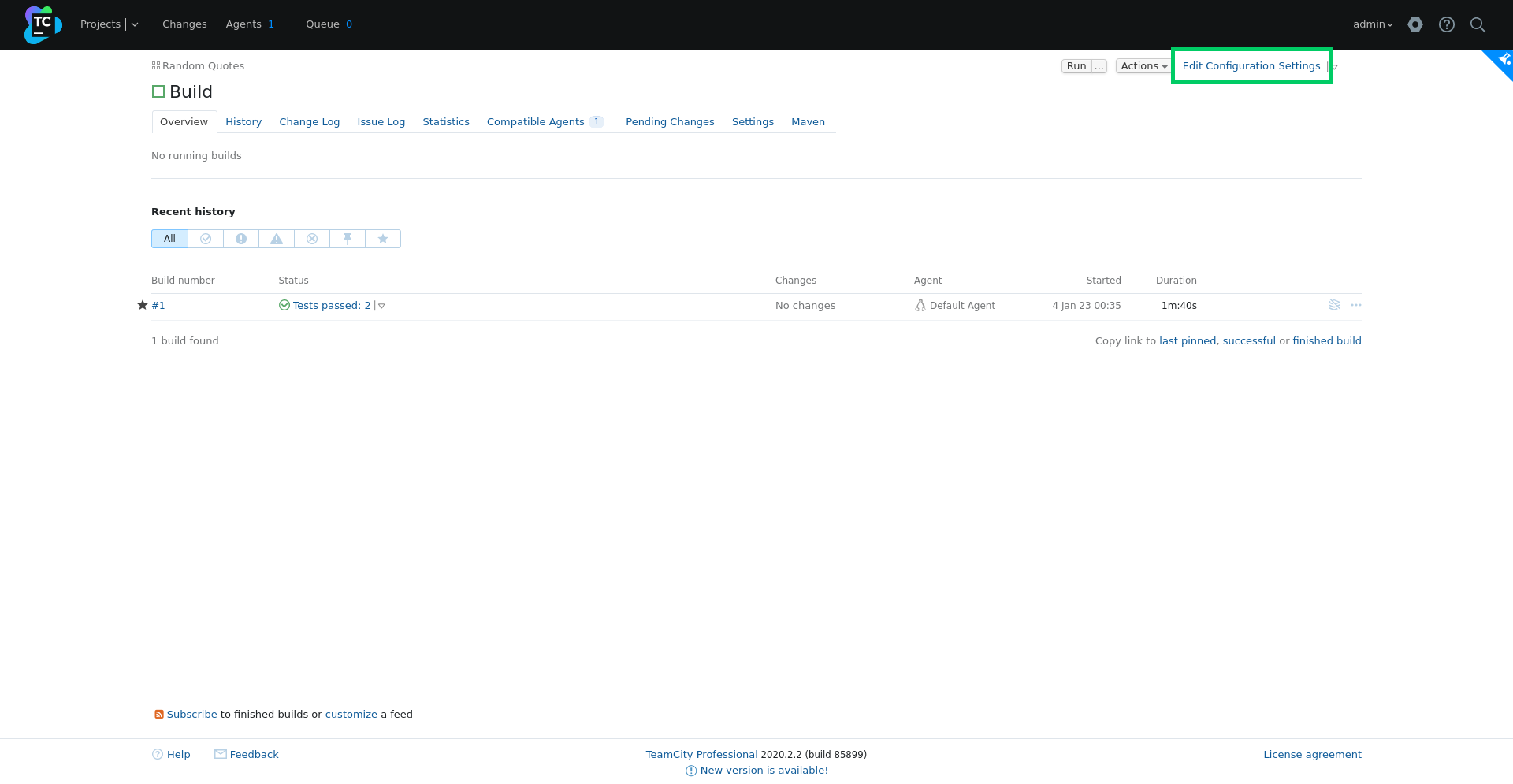1513x784 pixels.
Task: Expand build #1 status dropdown arrow
Action: pos(381,306)
